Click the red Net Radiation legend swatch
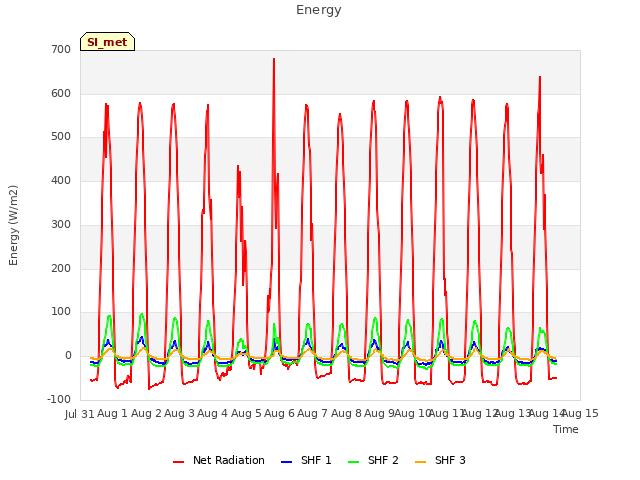The height and width of the screenshot is (480, 640). (178, 462)
